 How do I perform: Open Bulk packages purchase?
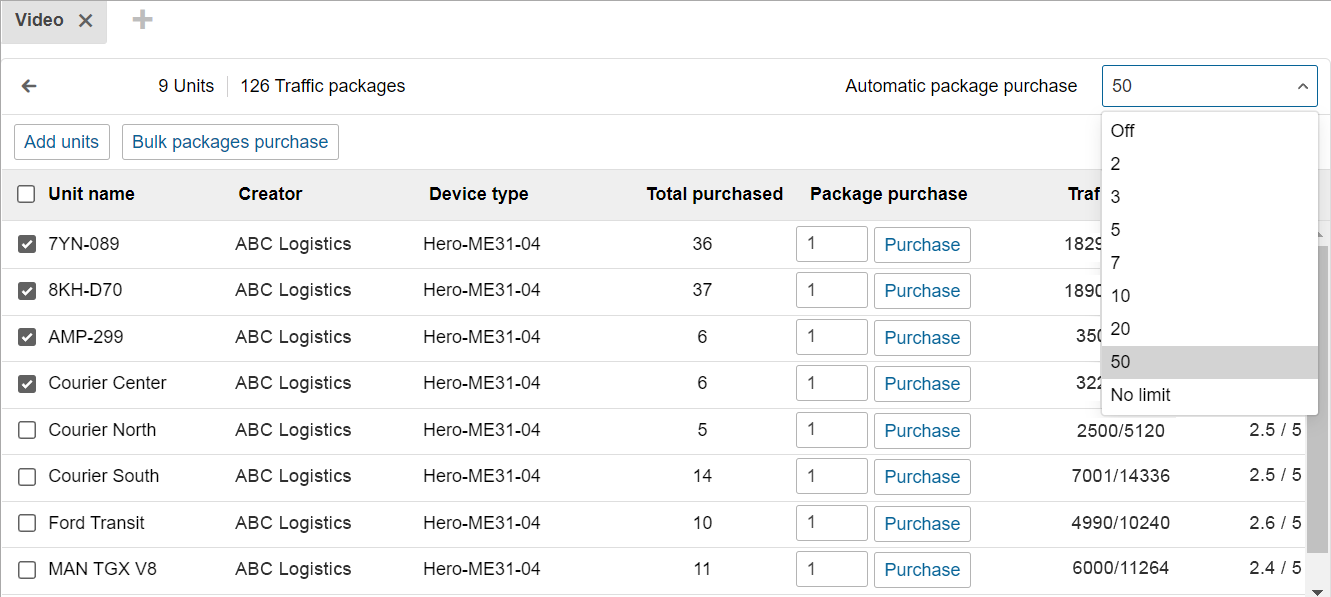click(230, 141)
